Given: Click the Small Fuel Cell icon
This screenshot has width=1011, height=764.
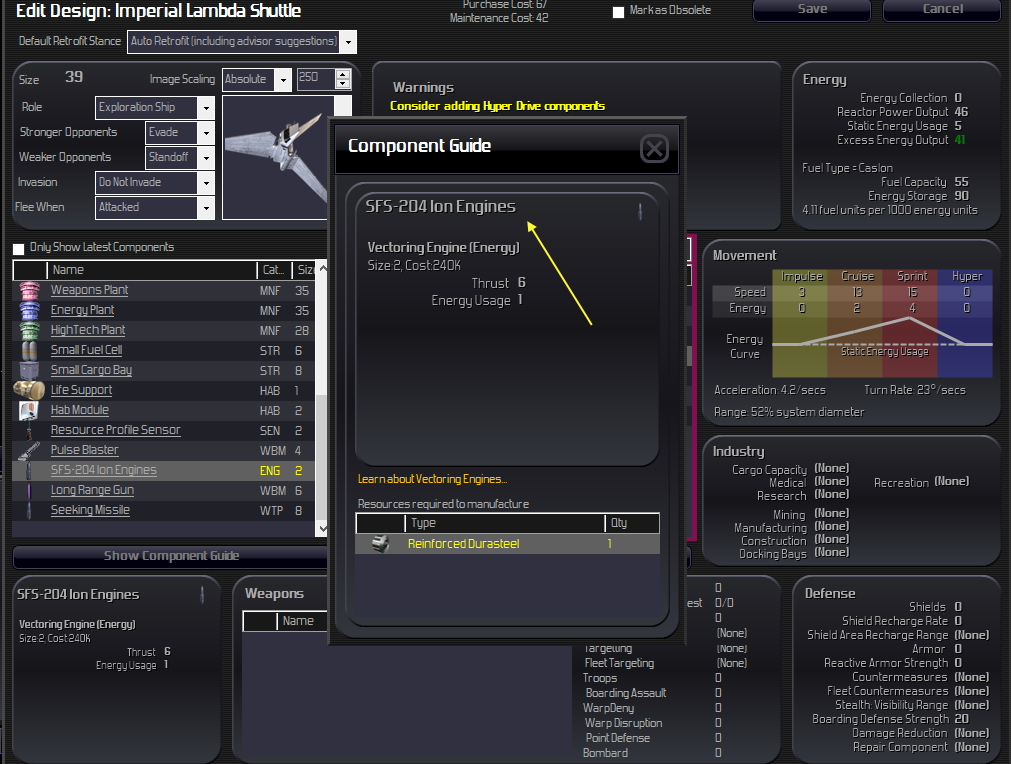Looking at the screenshot, I should coord(30,351).
